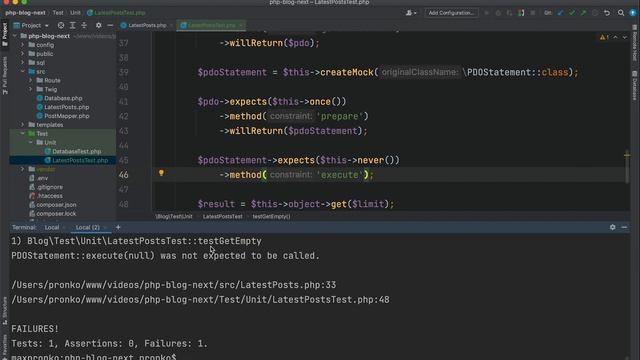The image size is (640, 360).
Task: Switch to LatestPosts.php editor tab
Action: (x=144, y=25)
